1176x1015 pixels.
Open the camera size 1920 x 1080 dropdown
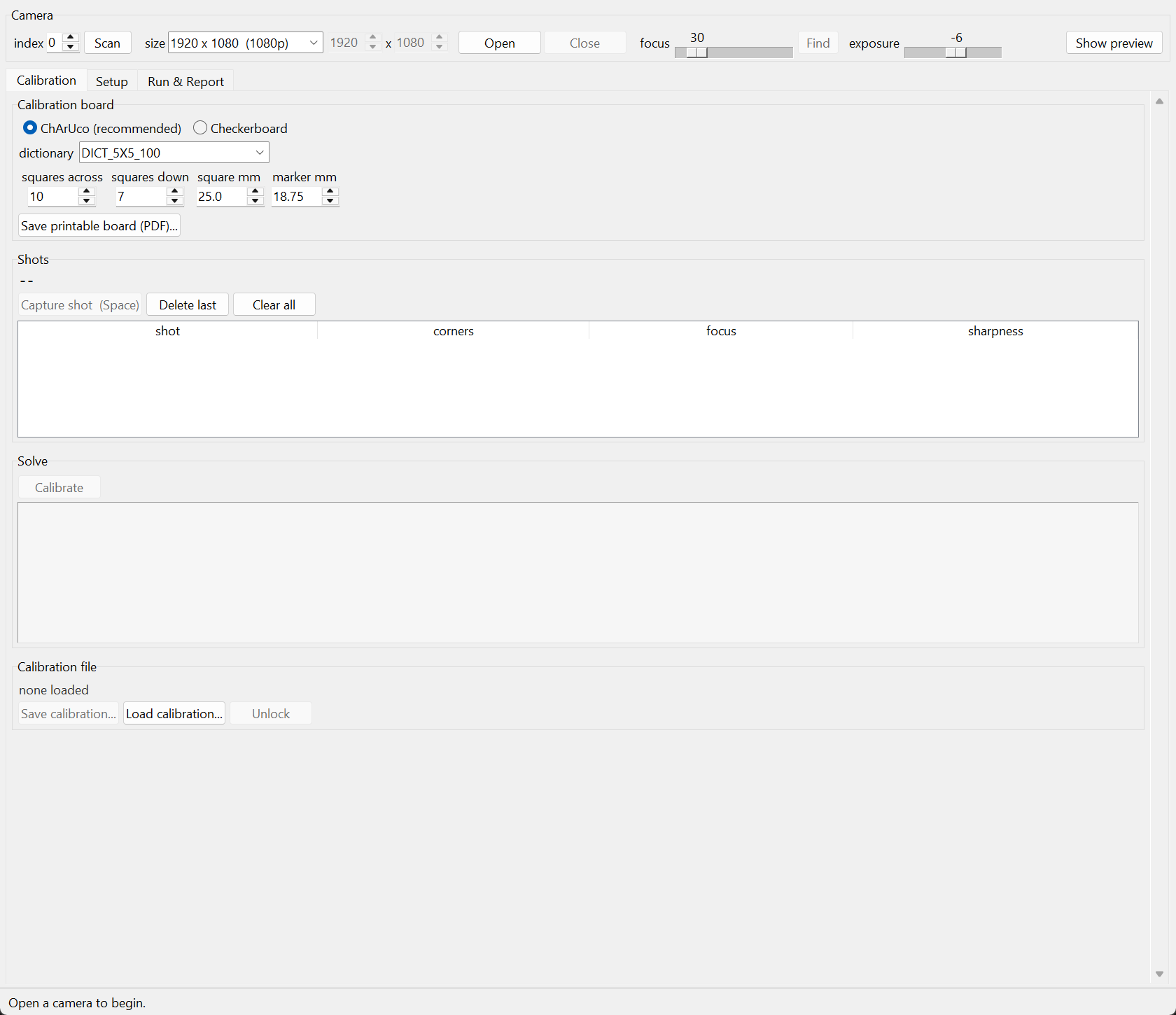246,43
